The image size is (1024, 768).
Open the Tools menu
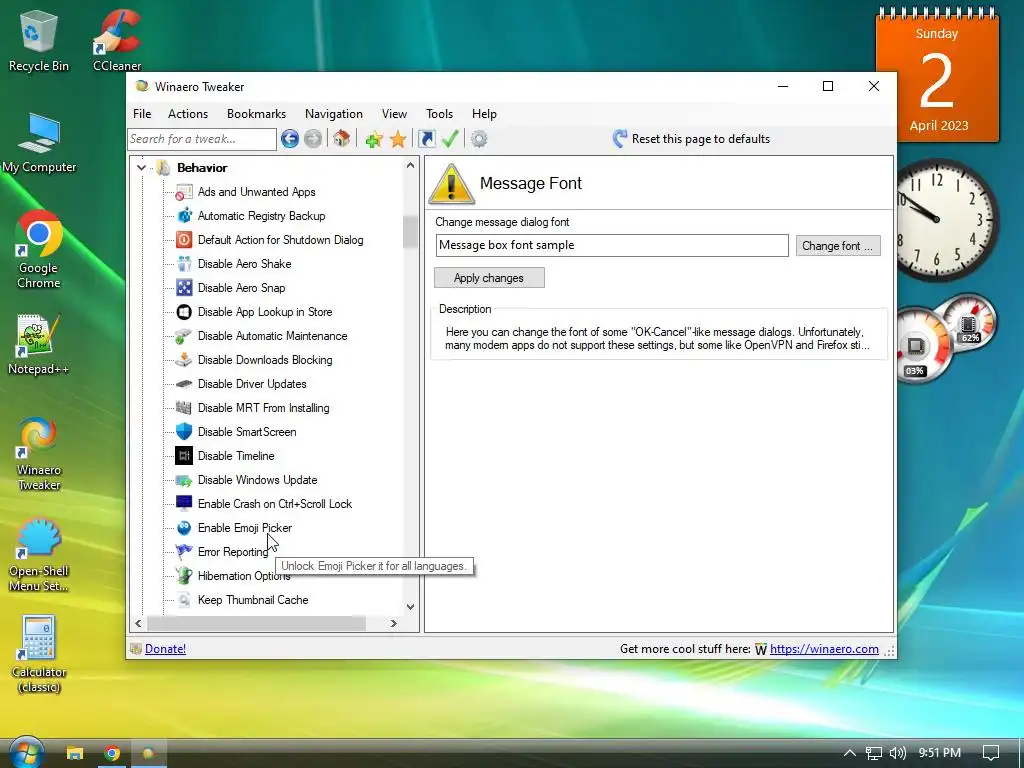coord(440,114)
